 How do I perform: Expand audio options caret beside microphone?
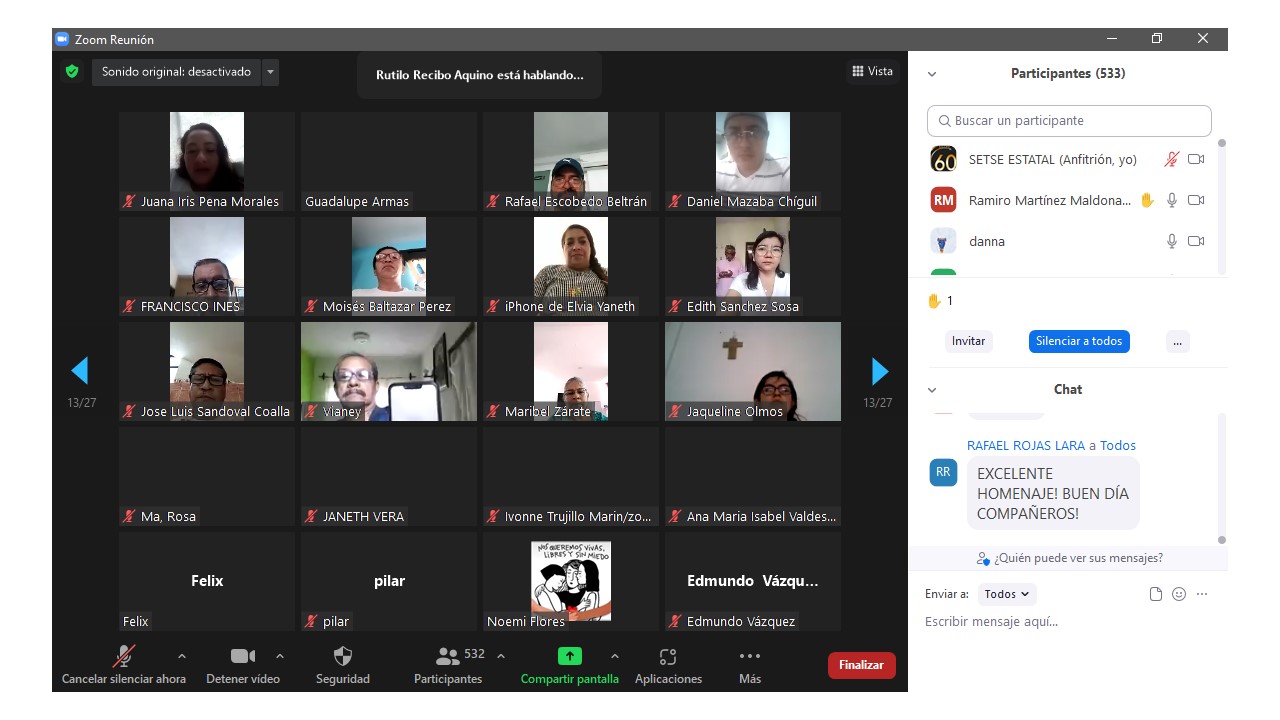(181, 656)
